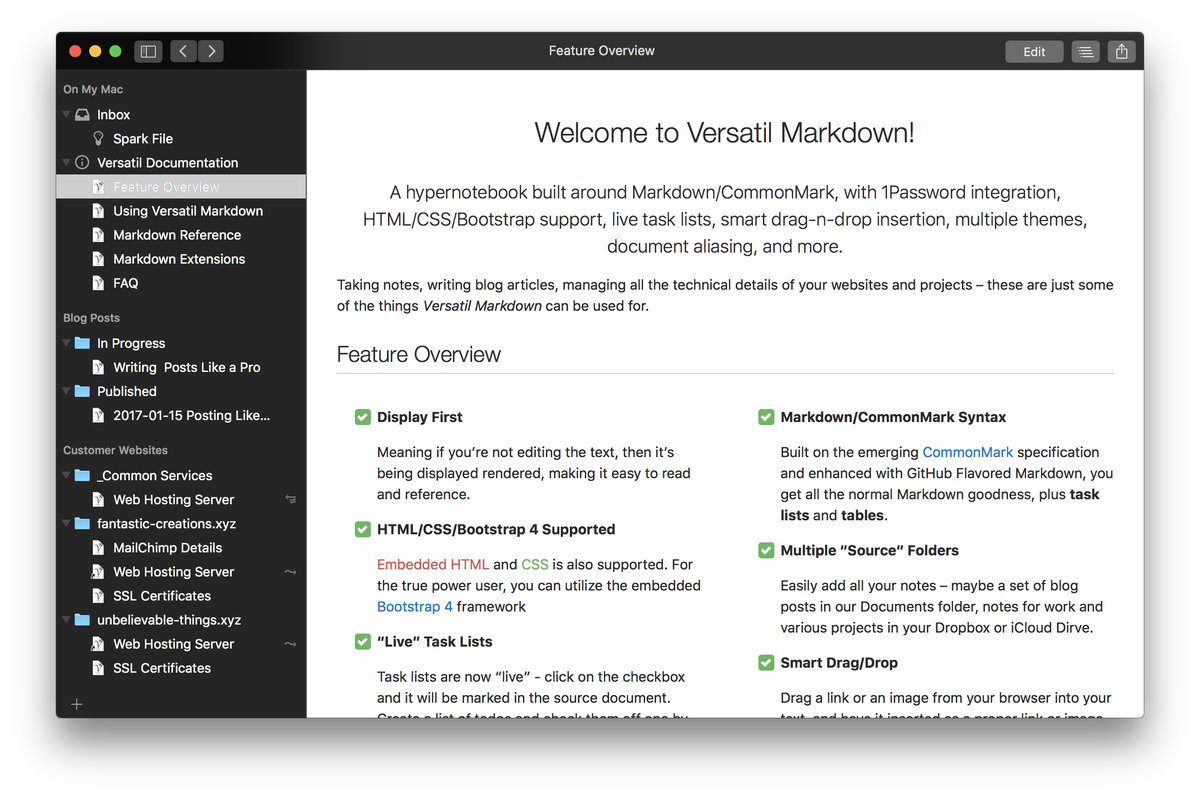
Task: Click document icon beside 2017-01-15 Posting Like
Action: [x=98, y=415]
